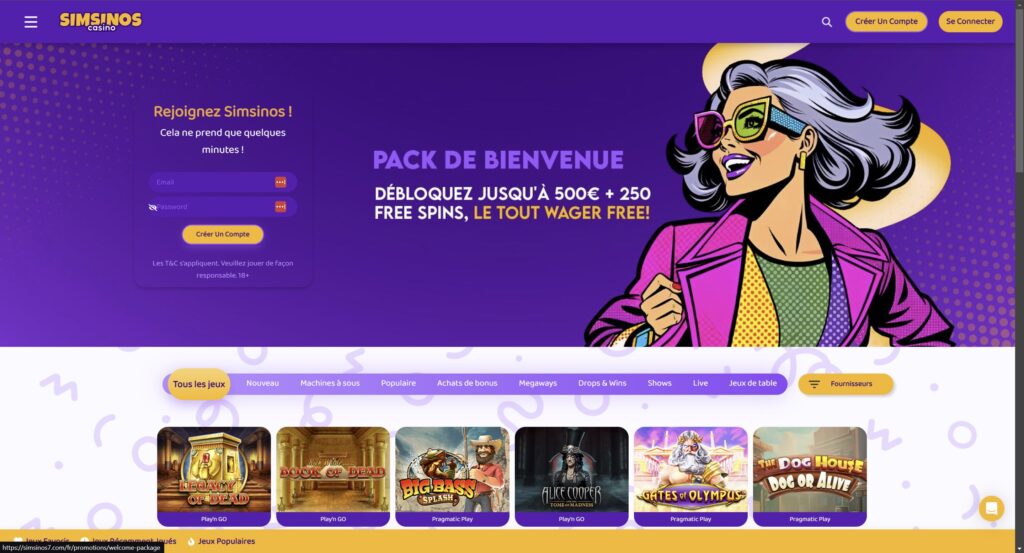This screenshot has height=553, width=1024.
Task: Select the Jeux de table tab
Action: pyautogui.click(x=752, y=383)
